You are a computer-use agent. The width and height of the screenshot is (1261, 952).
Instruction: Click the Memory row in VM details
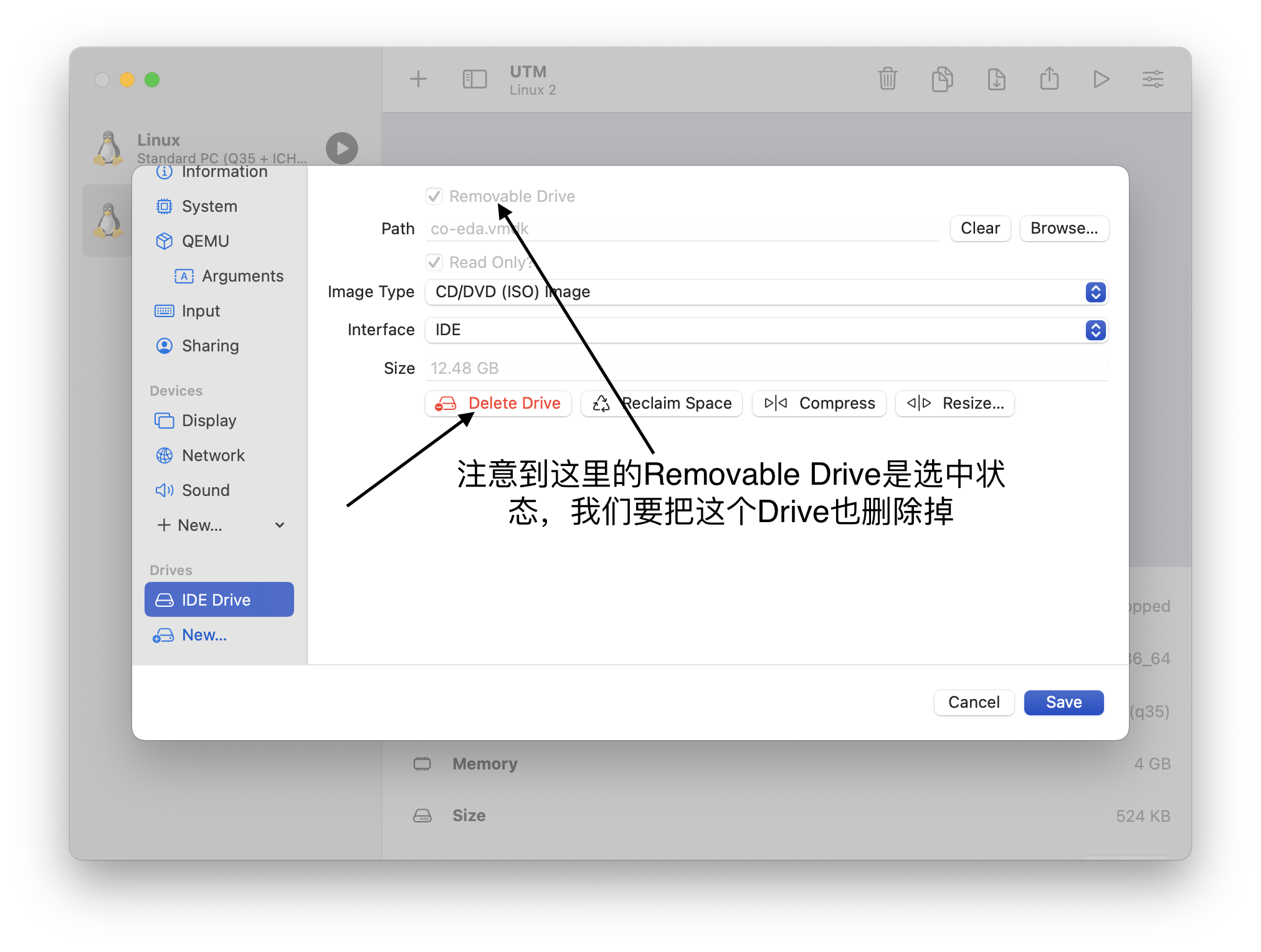[791, 764]
